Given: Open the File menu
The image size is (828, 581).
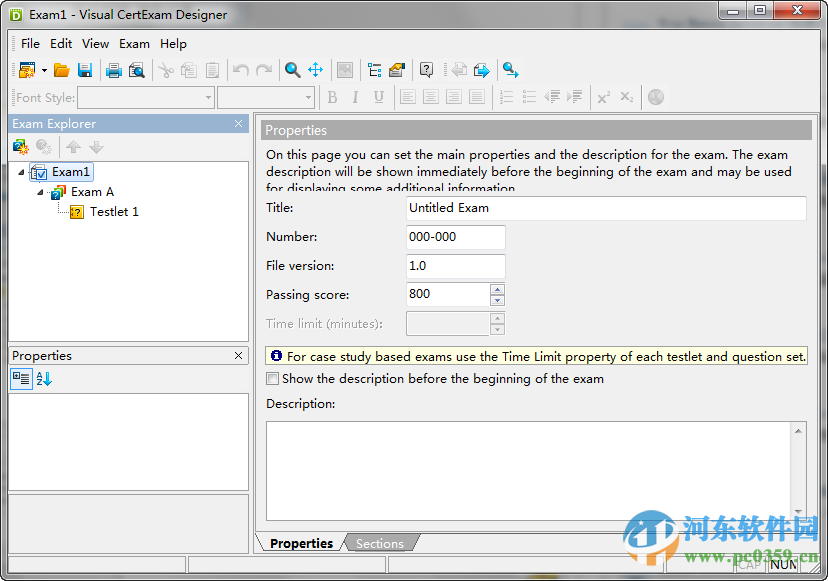Looking at the screenshot, I should (x=30, y=44).
